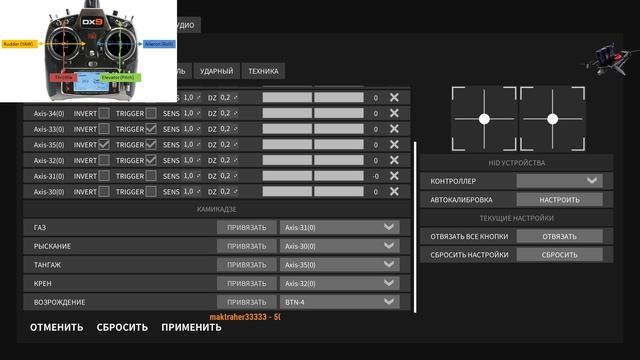Click left value bar of Axis-30(0)
The image size is (640, 360).
tap(287, 191)
